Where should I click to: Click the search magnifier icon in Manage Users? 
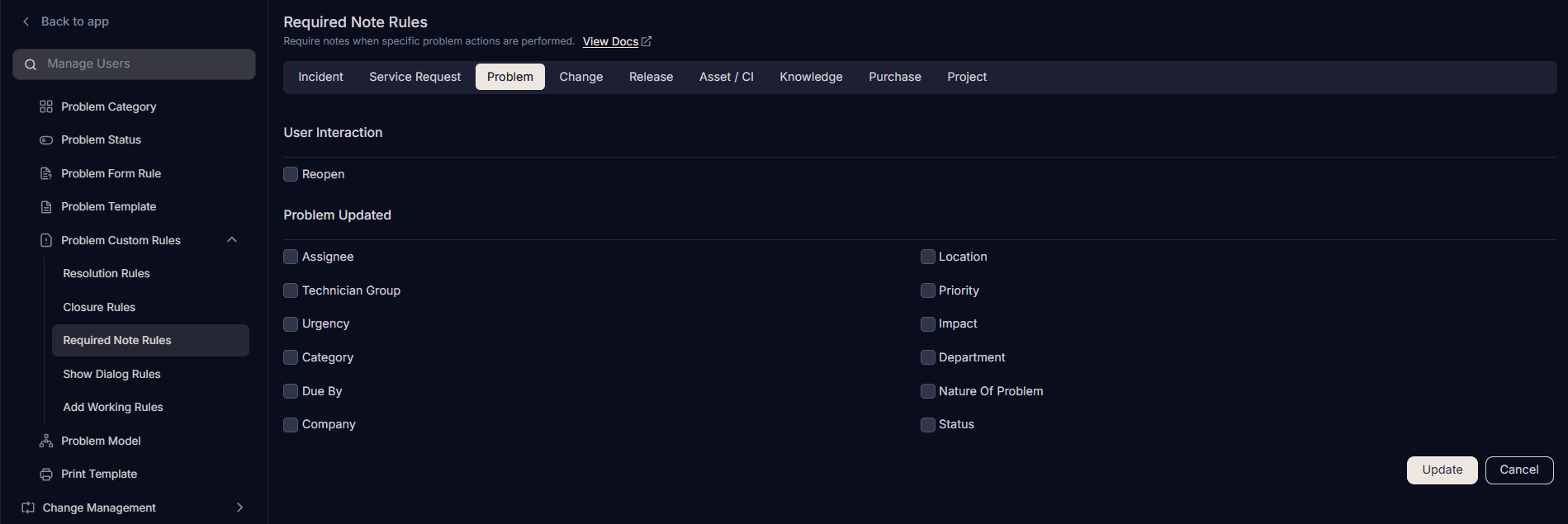(31, 64)
